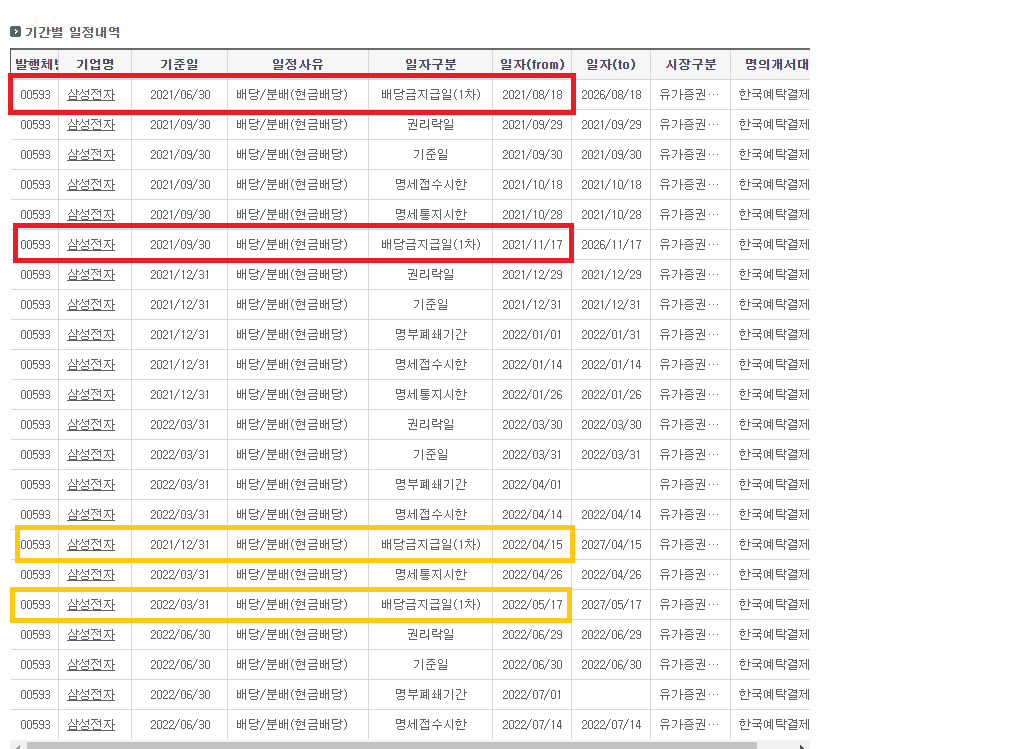Open 삼성전자 link in the 2022/01/01 명부폐쇄기간 row
Viewport: 1031px width, 749px height.
pos(91,335)
